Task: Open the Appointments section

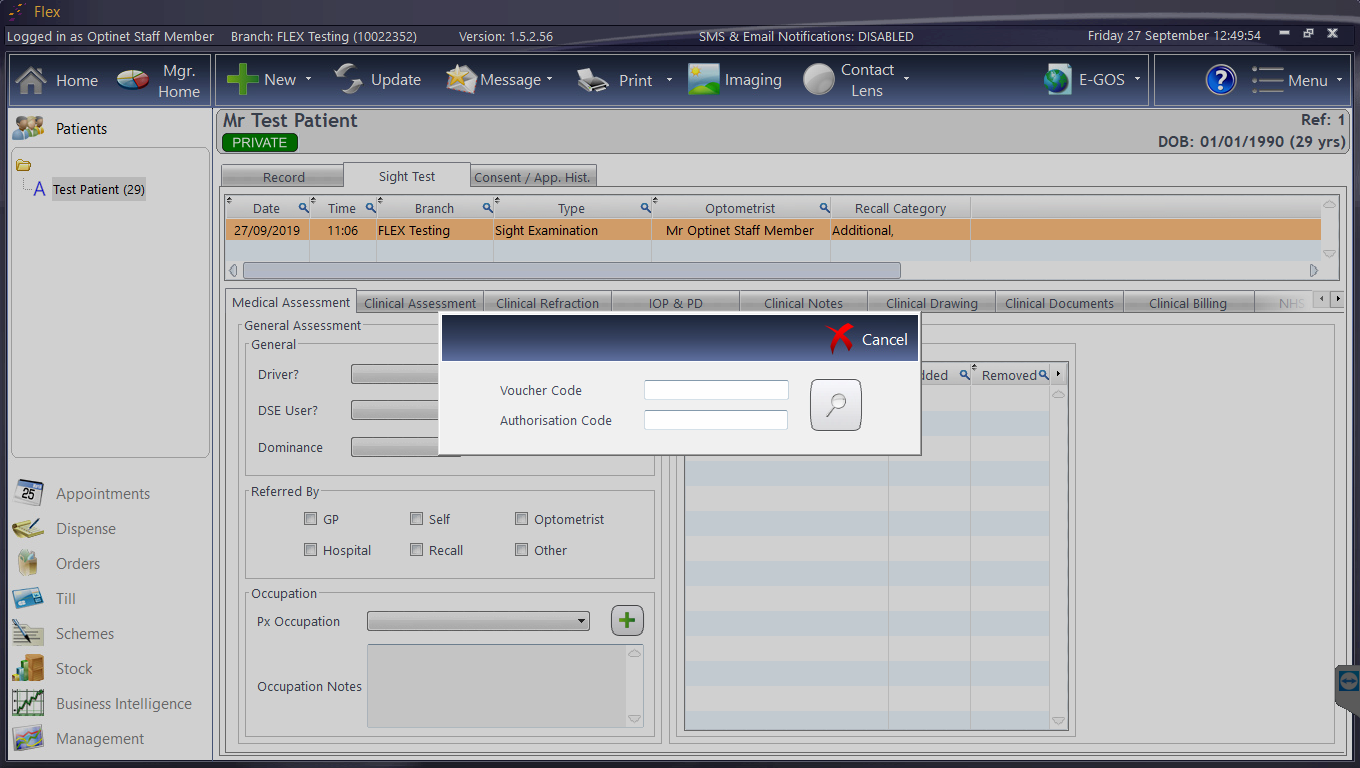Action: [x=101, y=493]
